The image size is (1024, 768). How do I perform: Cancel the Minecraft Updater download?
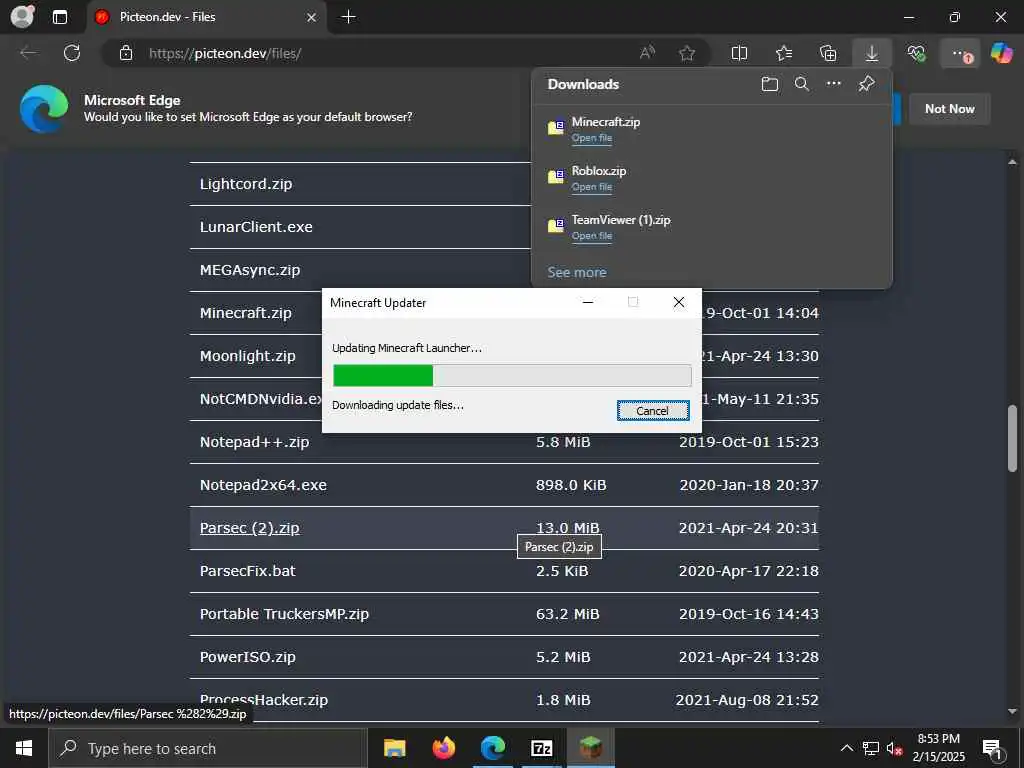click(653, 411)
